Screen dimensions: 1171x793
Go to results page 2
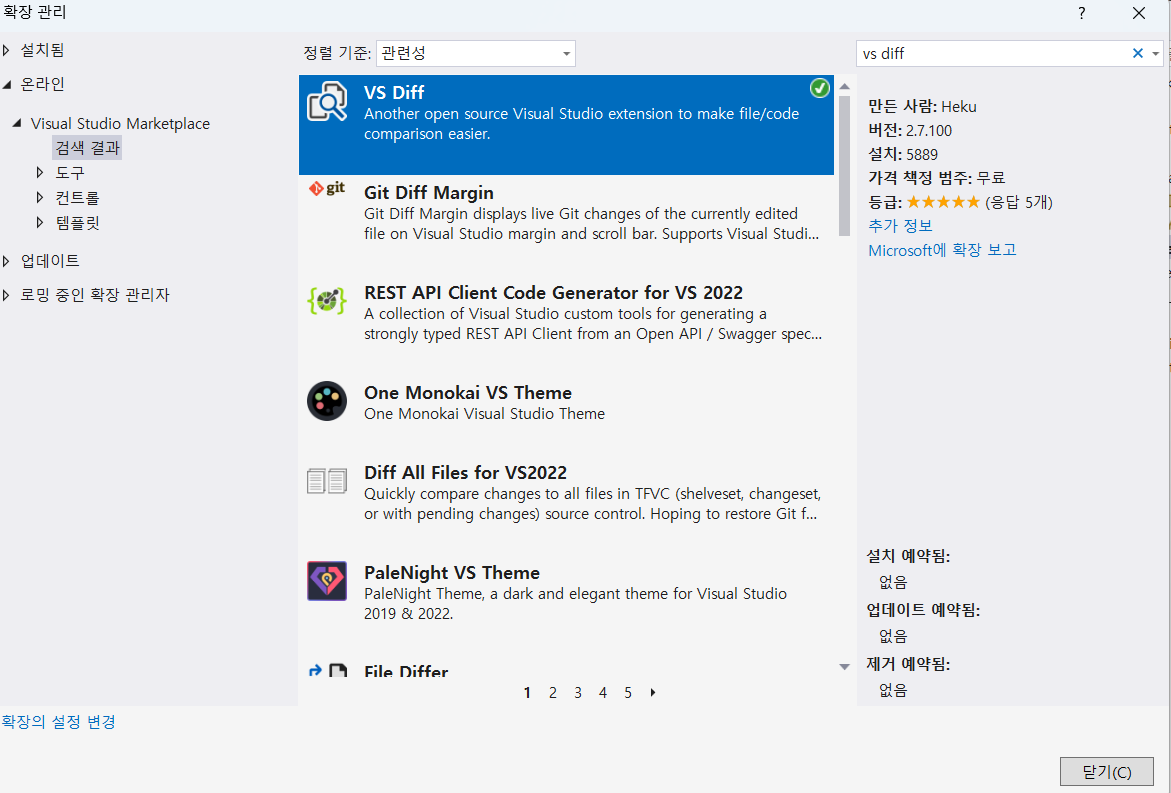(x=553, y=693)
